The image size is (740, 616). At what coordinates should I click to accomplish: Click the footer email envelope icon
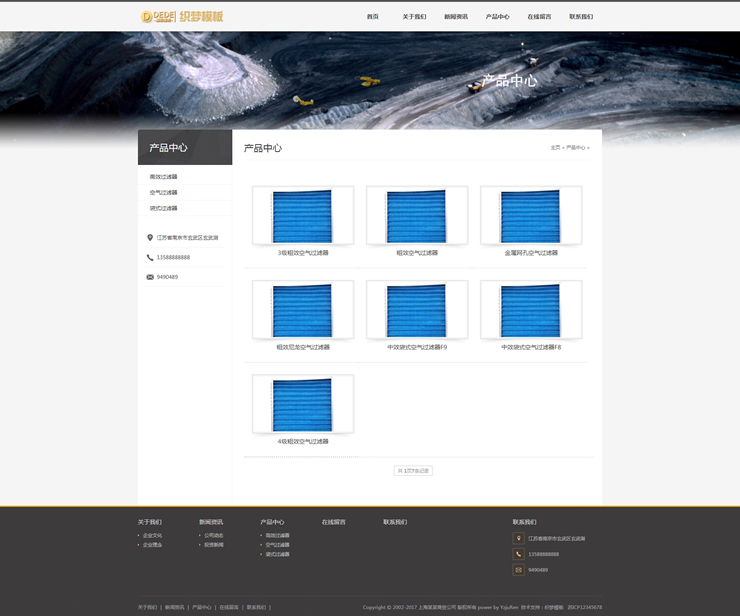pyautogui.click(x=518, y=570)
